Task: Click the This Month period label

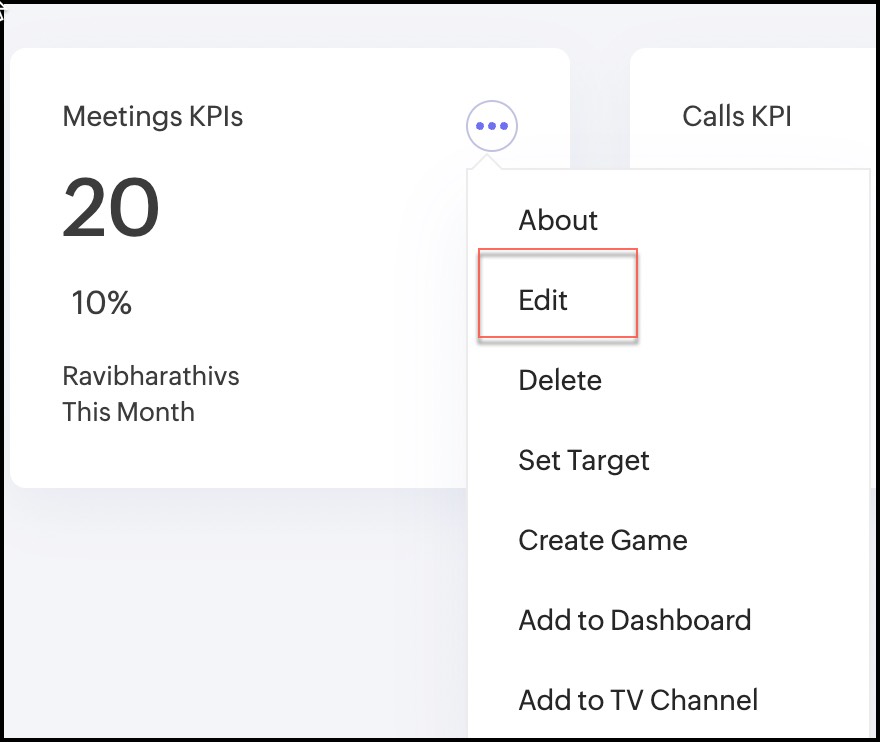Action: [x=128, y=411]
